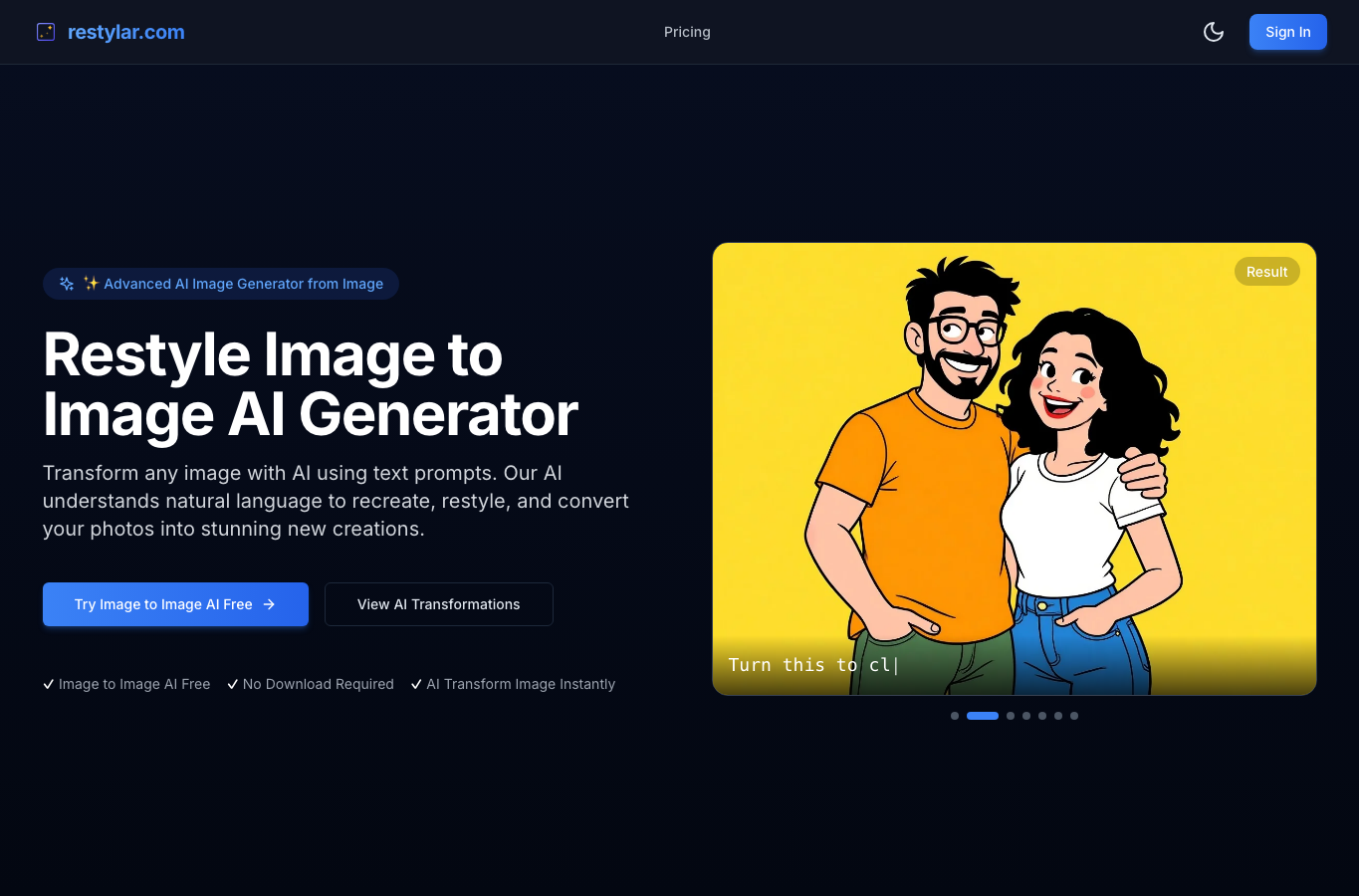The width and height of the screenshot is (1359, 896).
Task: Select the third carousel dot
Action: 1011,716
